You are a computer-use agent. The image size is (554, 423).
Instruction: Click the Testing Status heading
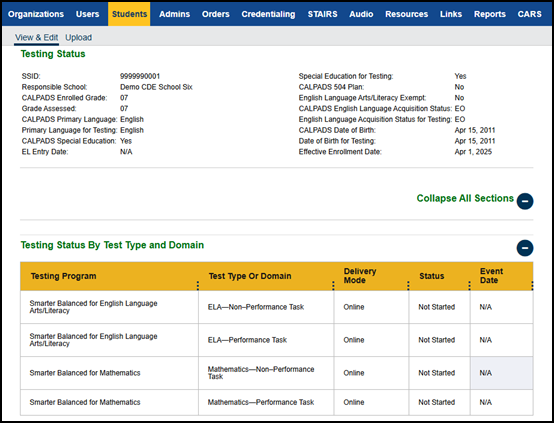click(x=53, y=54)
